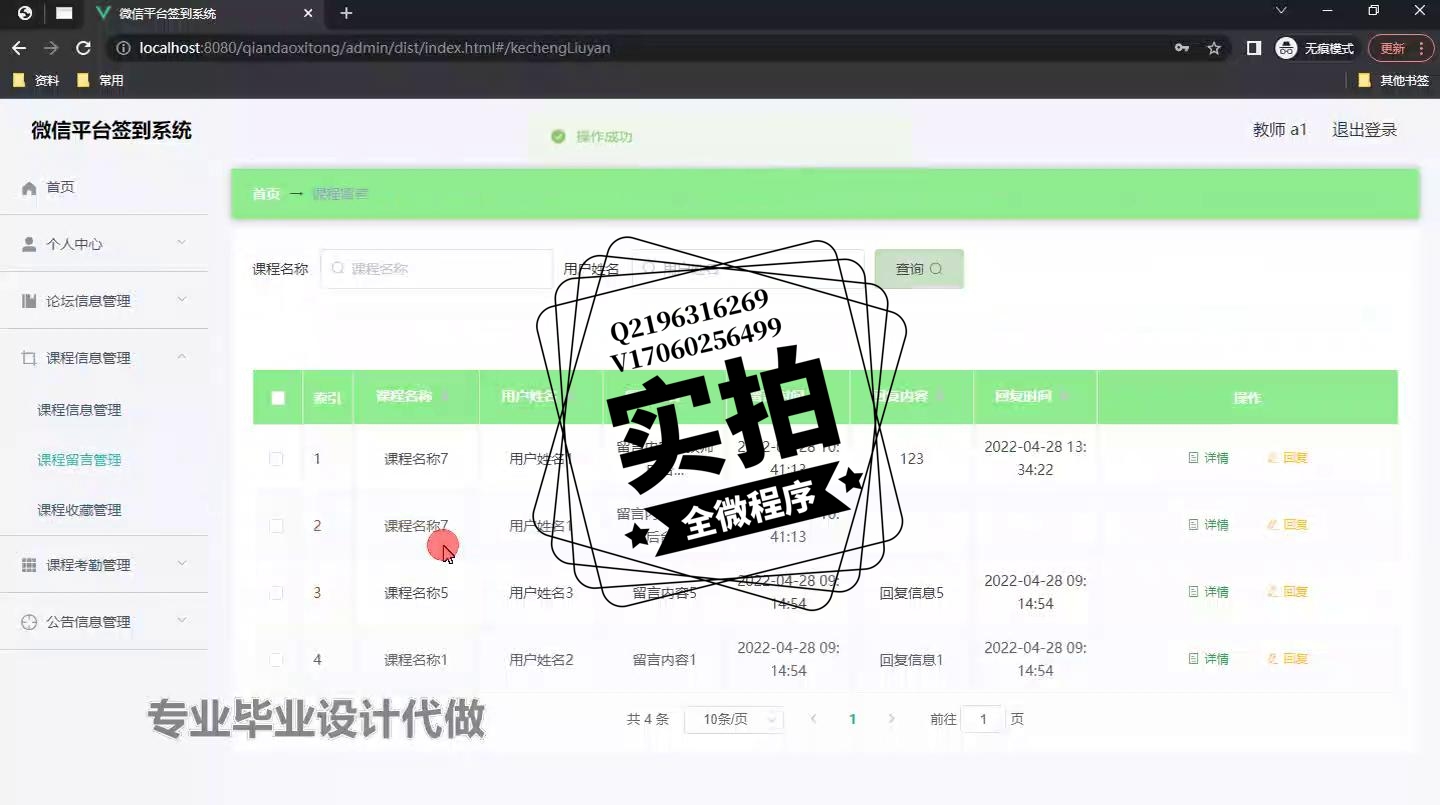Open saved passwords key icon
Screen dimensions: 1440x805
coord(1182,48)
